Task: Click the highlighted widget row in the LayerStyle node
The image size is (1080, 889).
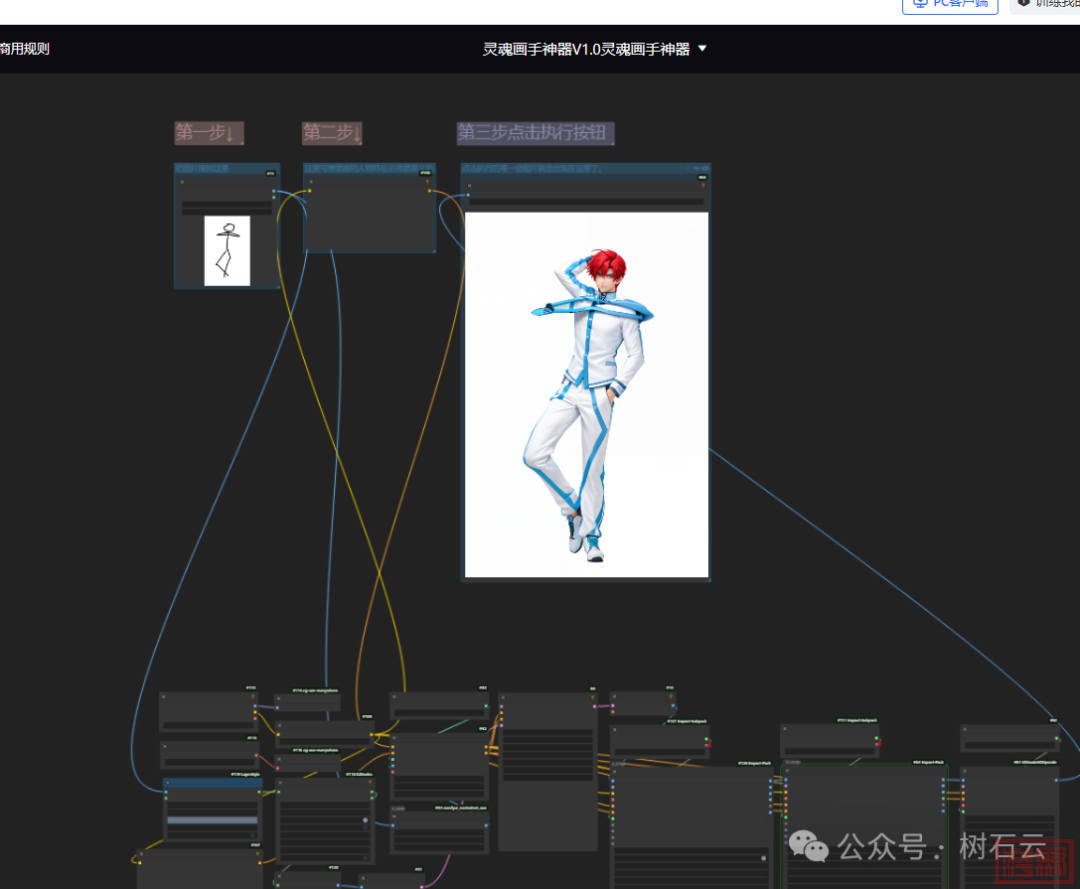Action: coord(212,820)
